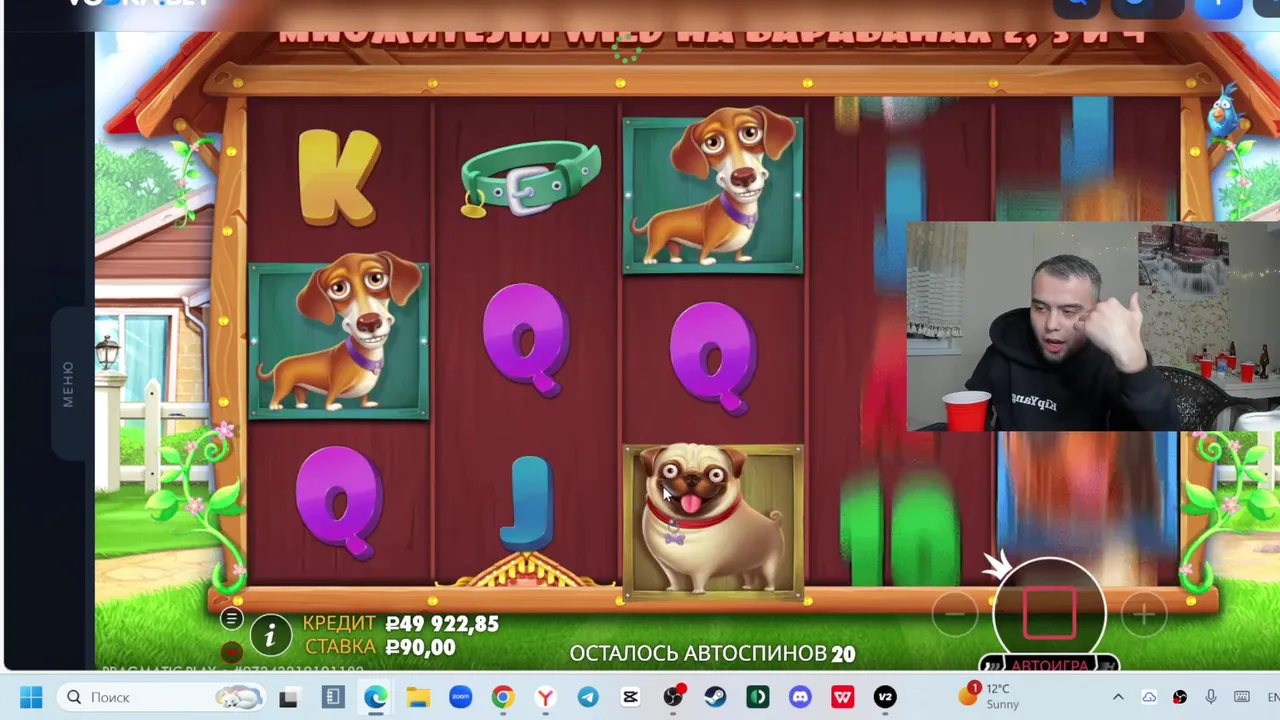Click the green collar symbol on the second reel
1280x720 pixels.
click(x=529, y=178)
